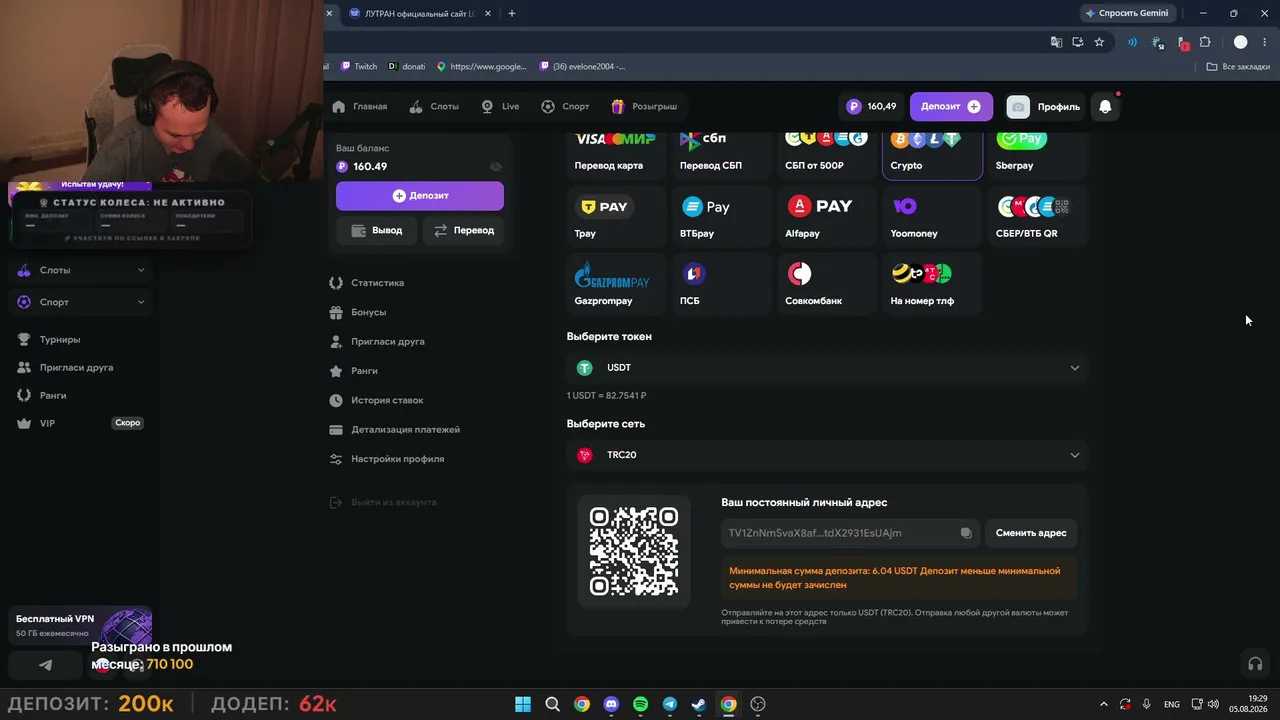Open the Розыгрыш giveaway tab
The height and width of the screenshot is (720, 1280).
[x=644, y=106]
